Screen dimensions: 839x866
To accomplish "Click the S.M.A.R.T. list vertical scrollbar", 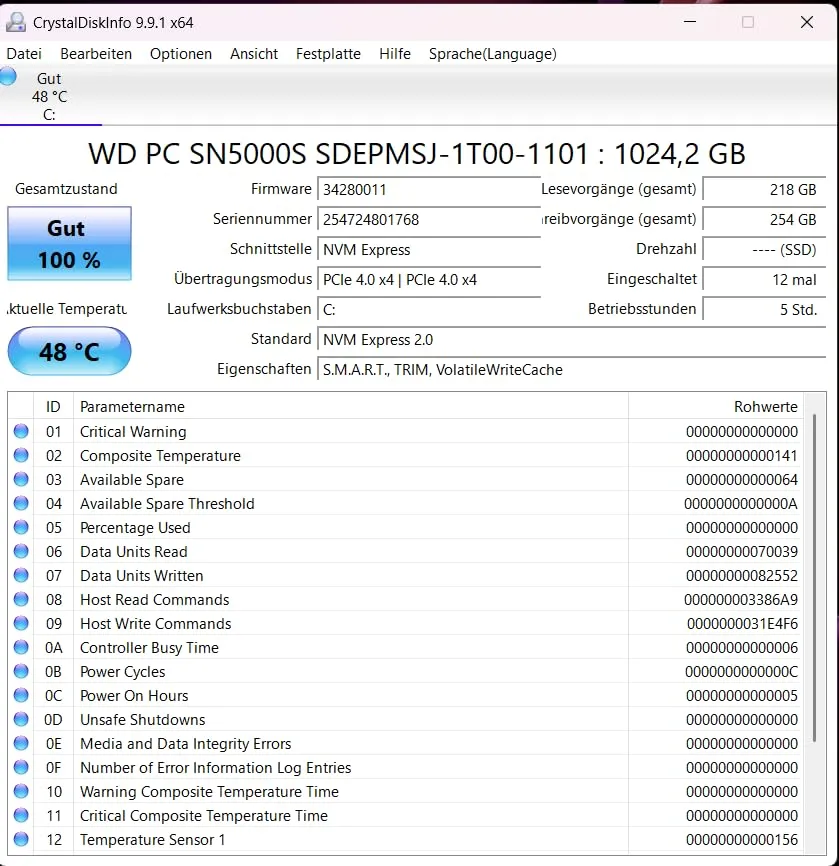I will 815,577.
